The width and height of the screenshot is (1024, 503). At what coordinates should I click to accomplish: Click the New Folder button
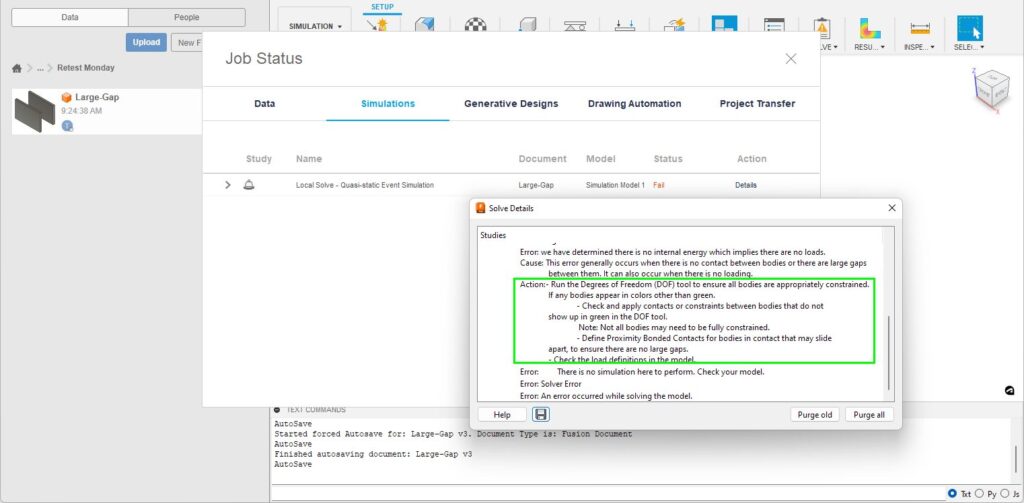coord(187,42)
